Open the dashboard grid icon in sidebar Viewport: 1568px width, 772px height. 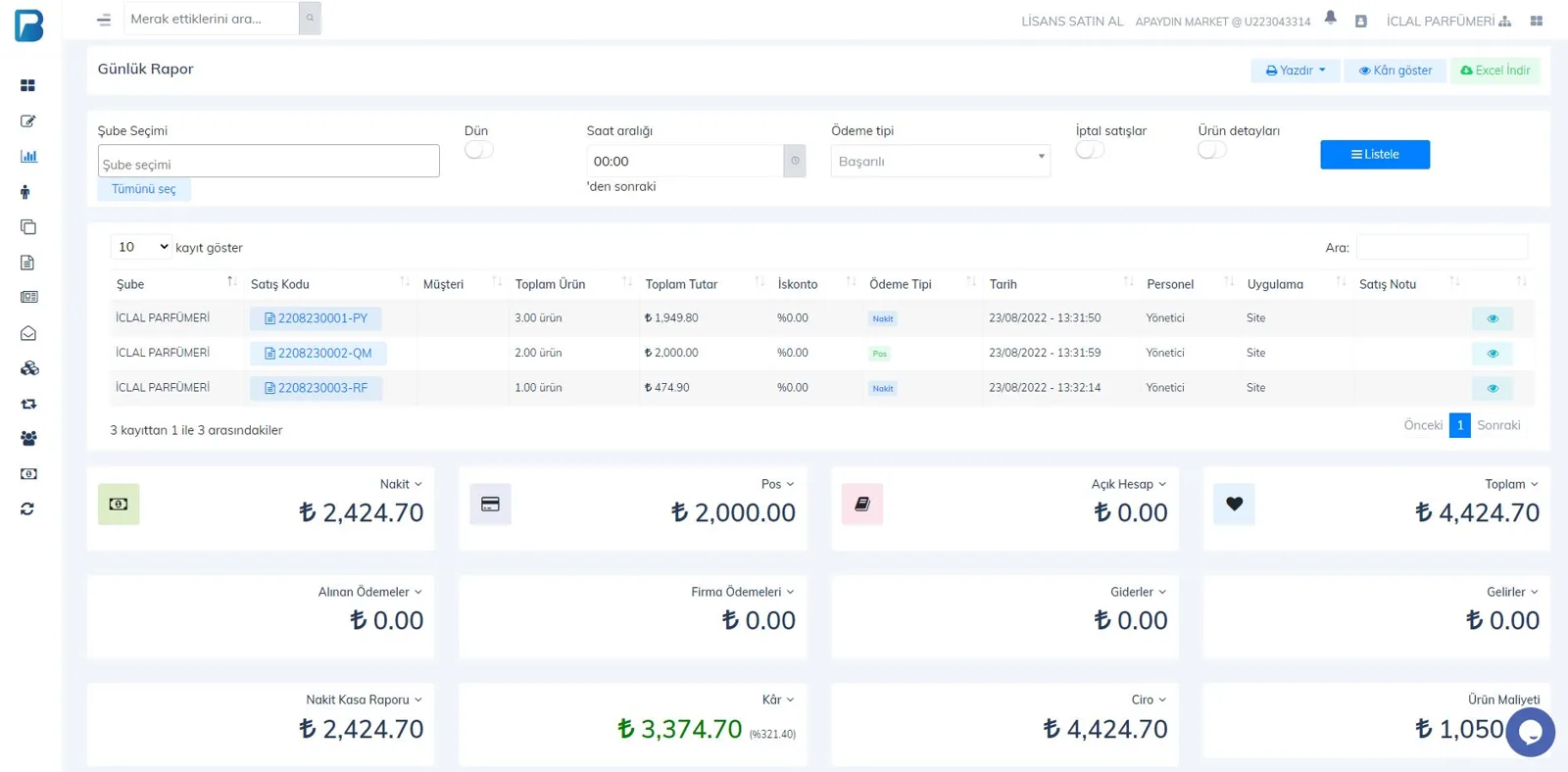click(27, 86)
